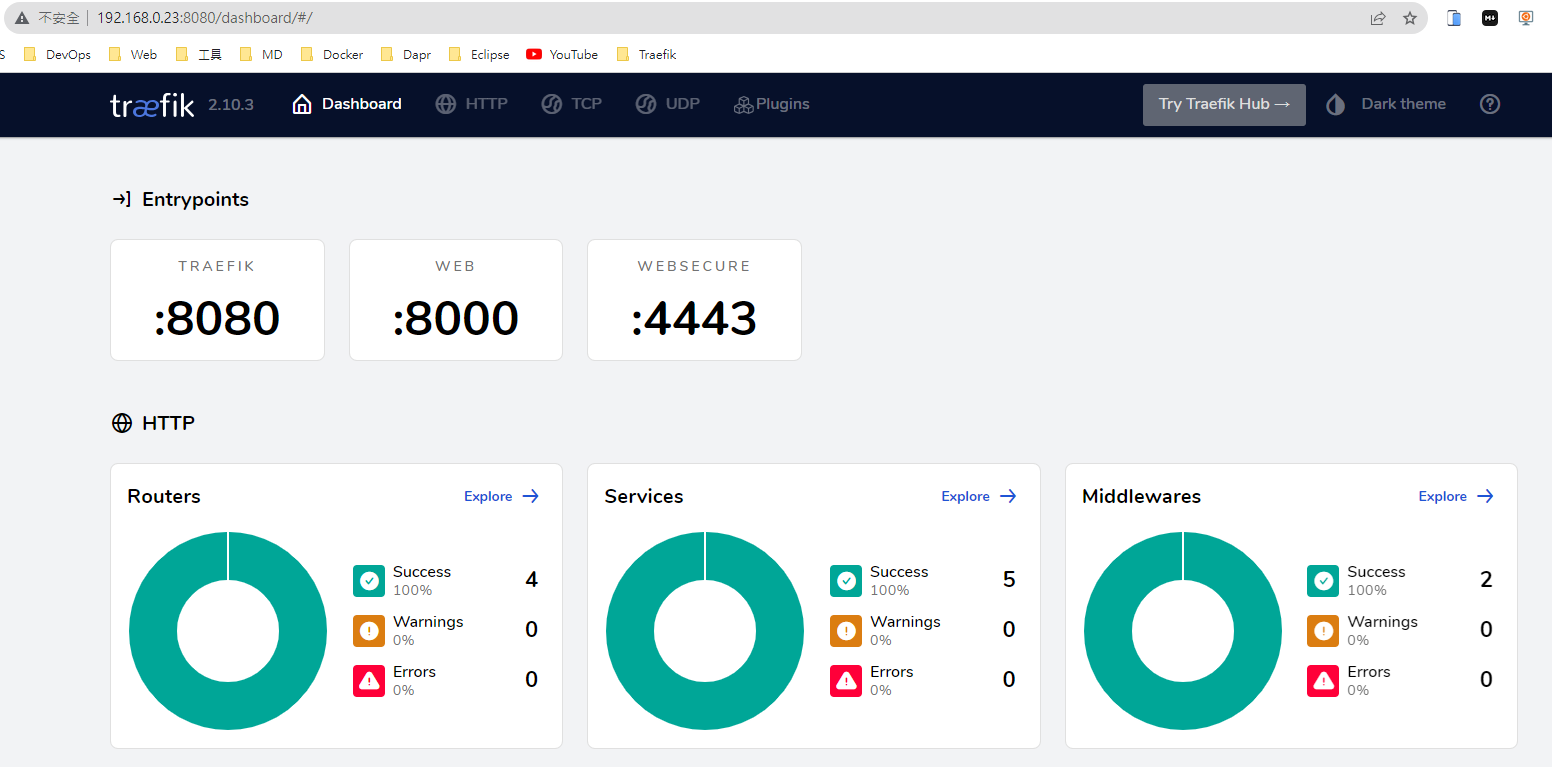Open the HTTP tab

pos(472,104)
